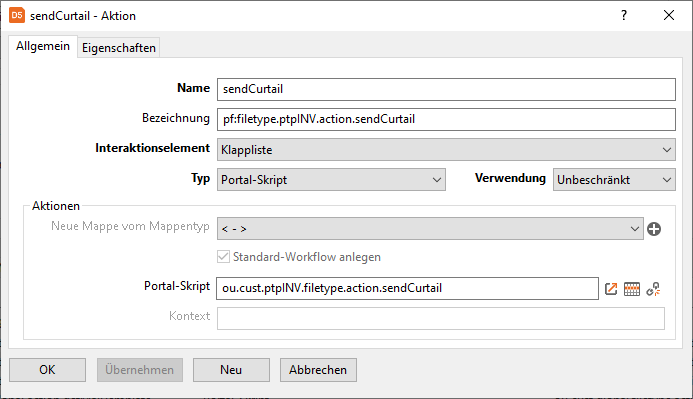Open the Typ Portal-Skript dropdown

click(x=331, y=180)
